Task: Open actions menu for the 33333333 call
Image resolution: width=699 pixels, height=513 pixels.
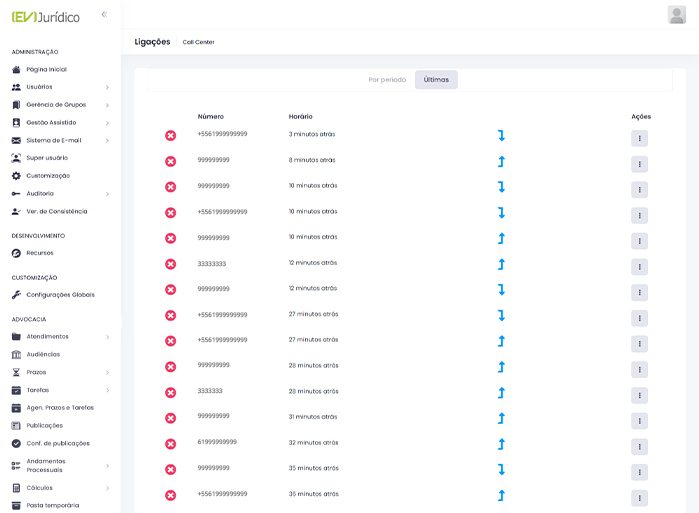Action: coord(639,266)
